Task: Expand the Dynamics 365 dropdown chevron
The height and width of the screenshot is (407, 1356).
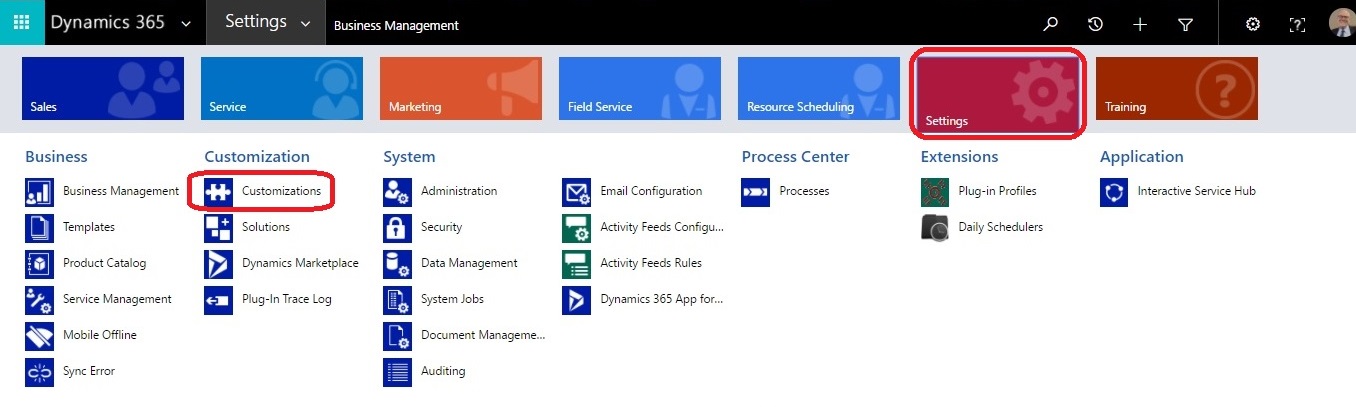Action: pyautogui.click(x=186, y=24)
